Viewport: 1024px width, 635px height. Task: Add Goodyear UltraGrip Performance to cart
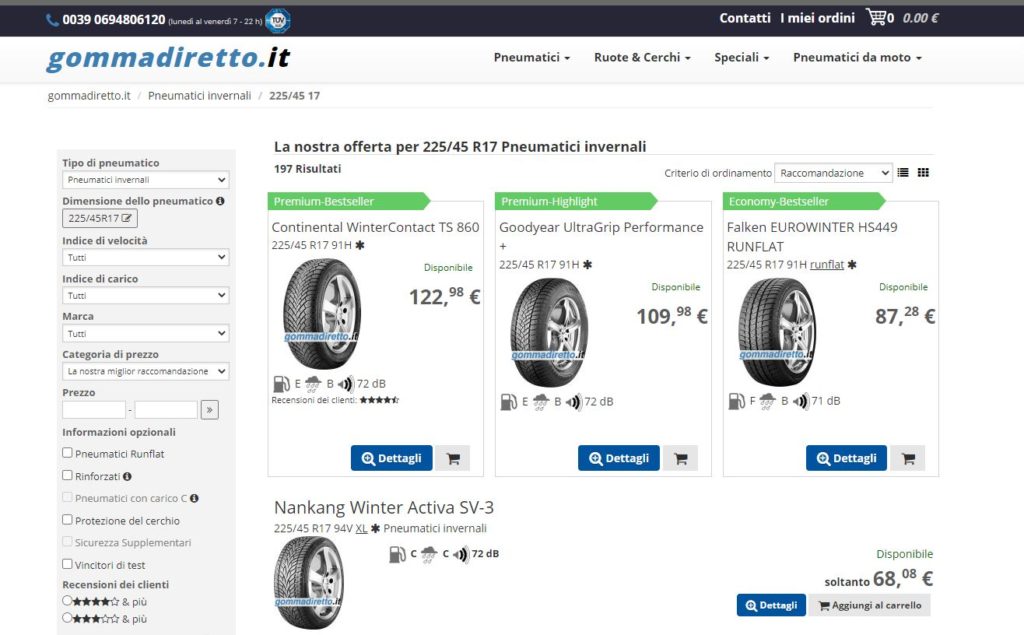[681, 458]
